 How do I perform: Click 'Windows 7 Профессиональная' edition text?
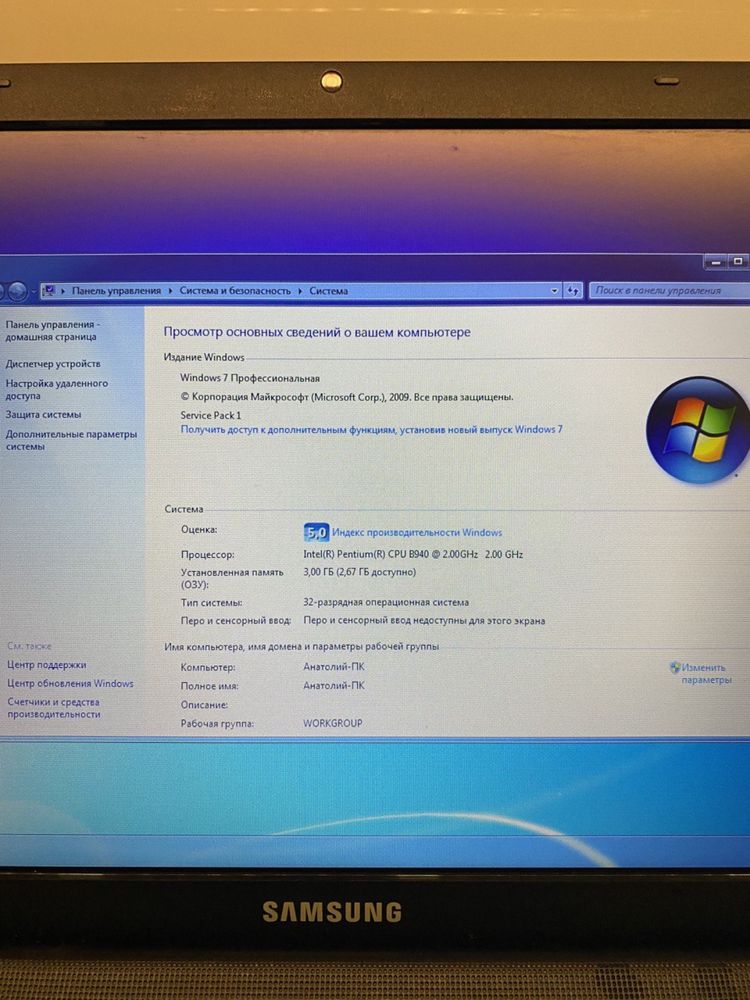250,378
